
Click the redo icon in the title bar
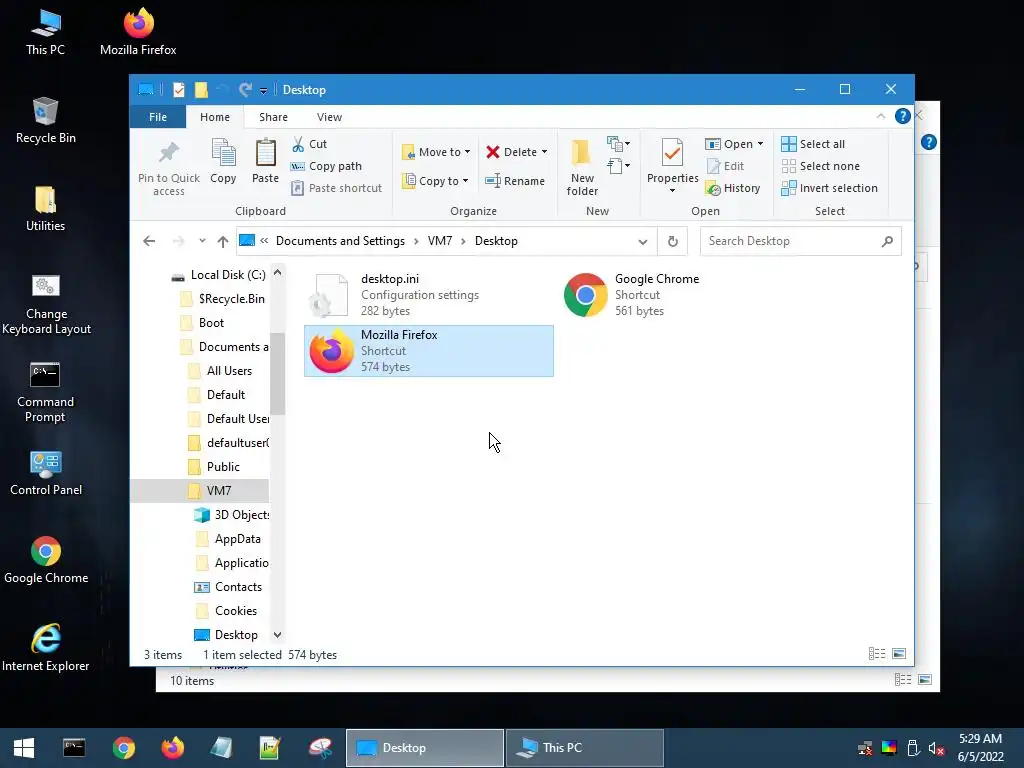click(245, 89)
